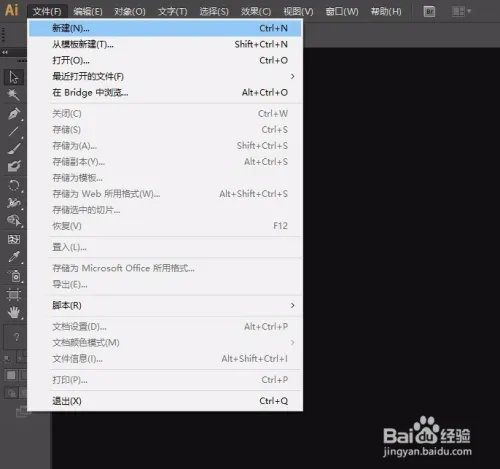Select the Magic Wand tool
This screenshot has width=500, height=469.
14,95
